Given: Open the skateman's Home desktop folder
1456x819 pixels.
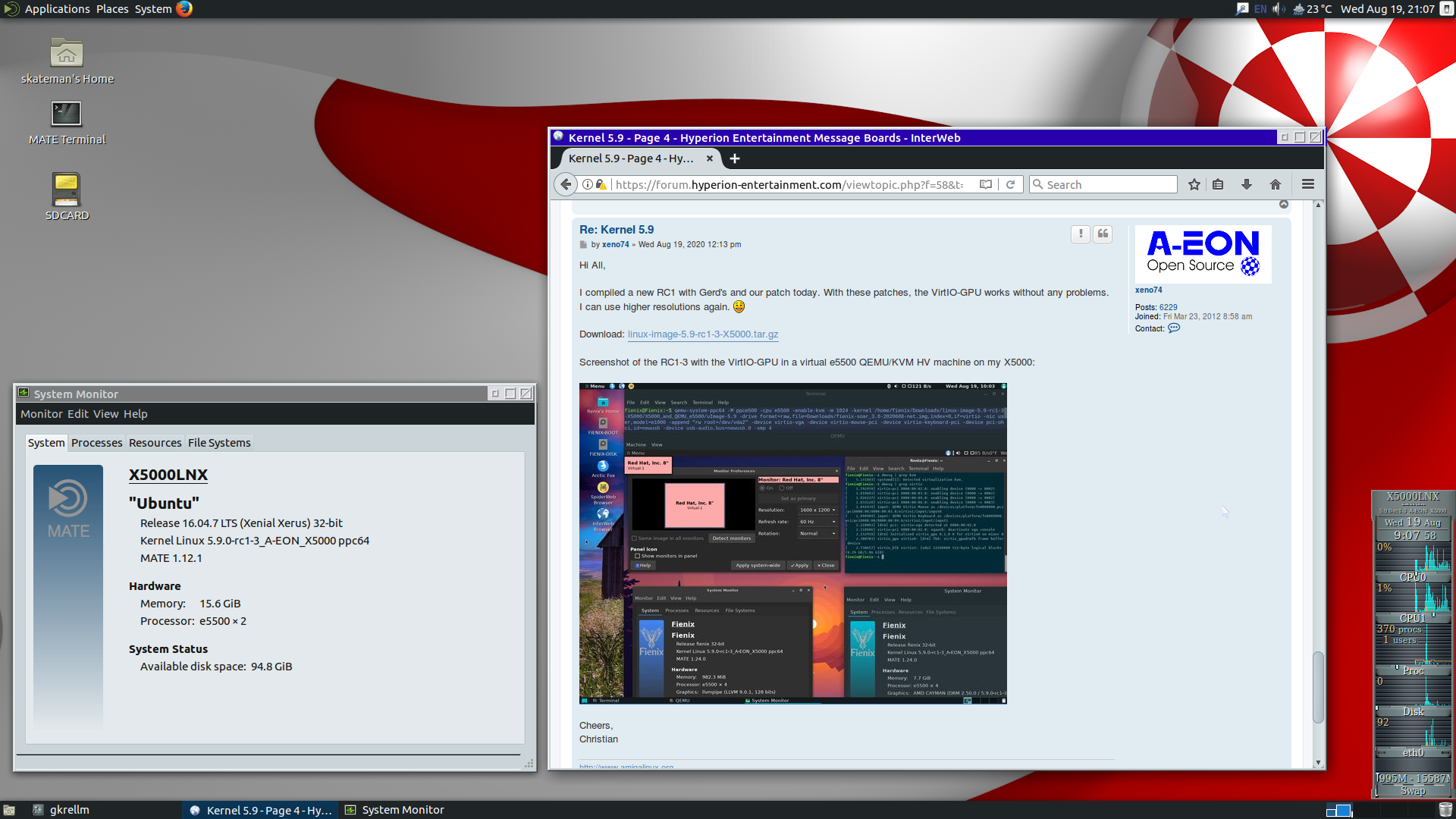Looking at the screenshot, I should [67, 61].
